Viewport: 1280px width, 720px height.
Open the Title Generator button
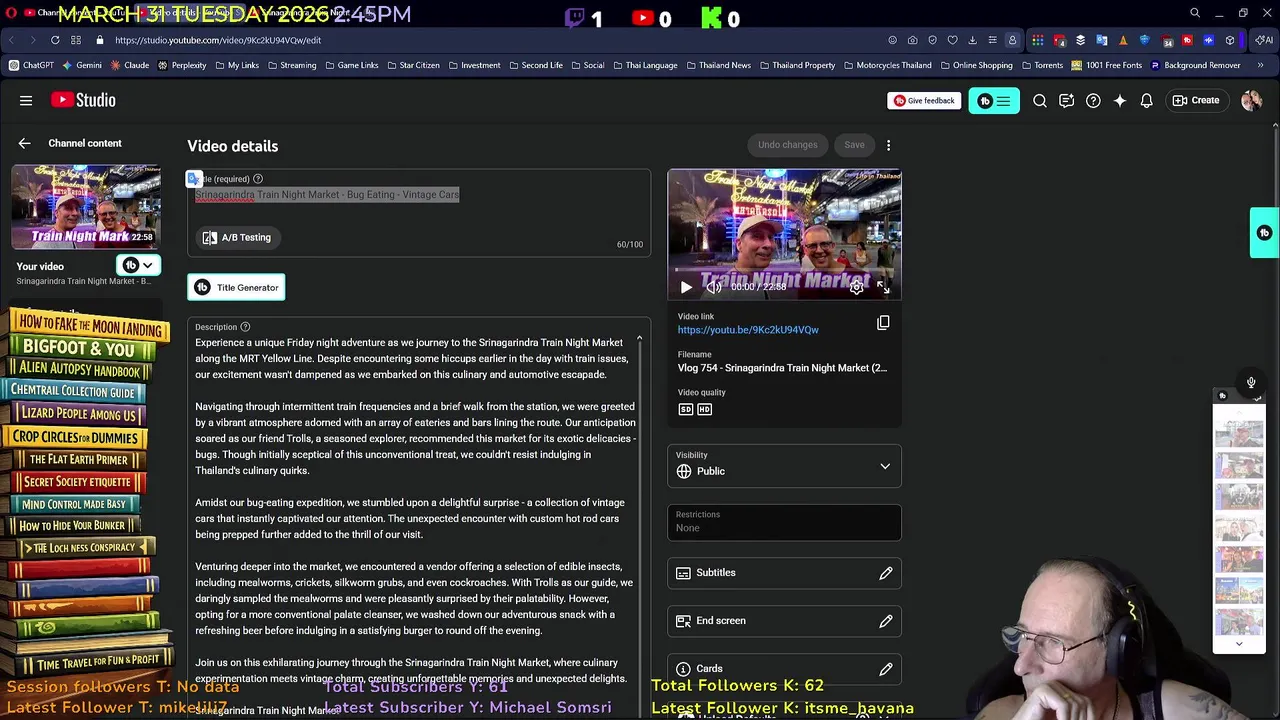pyautogui.click(x=237, y=288)
